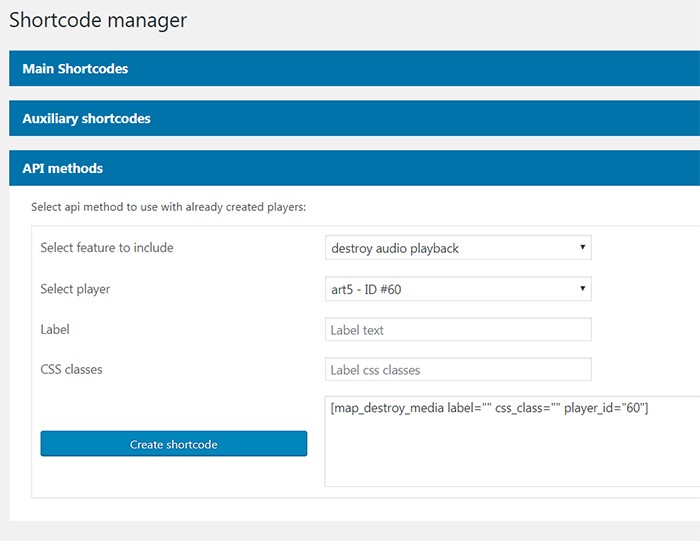The width and height of the screenshot is (700, 541).
Task: Click the 'Label' field caption
Action: point(55,329)
